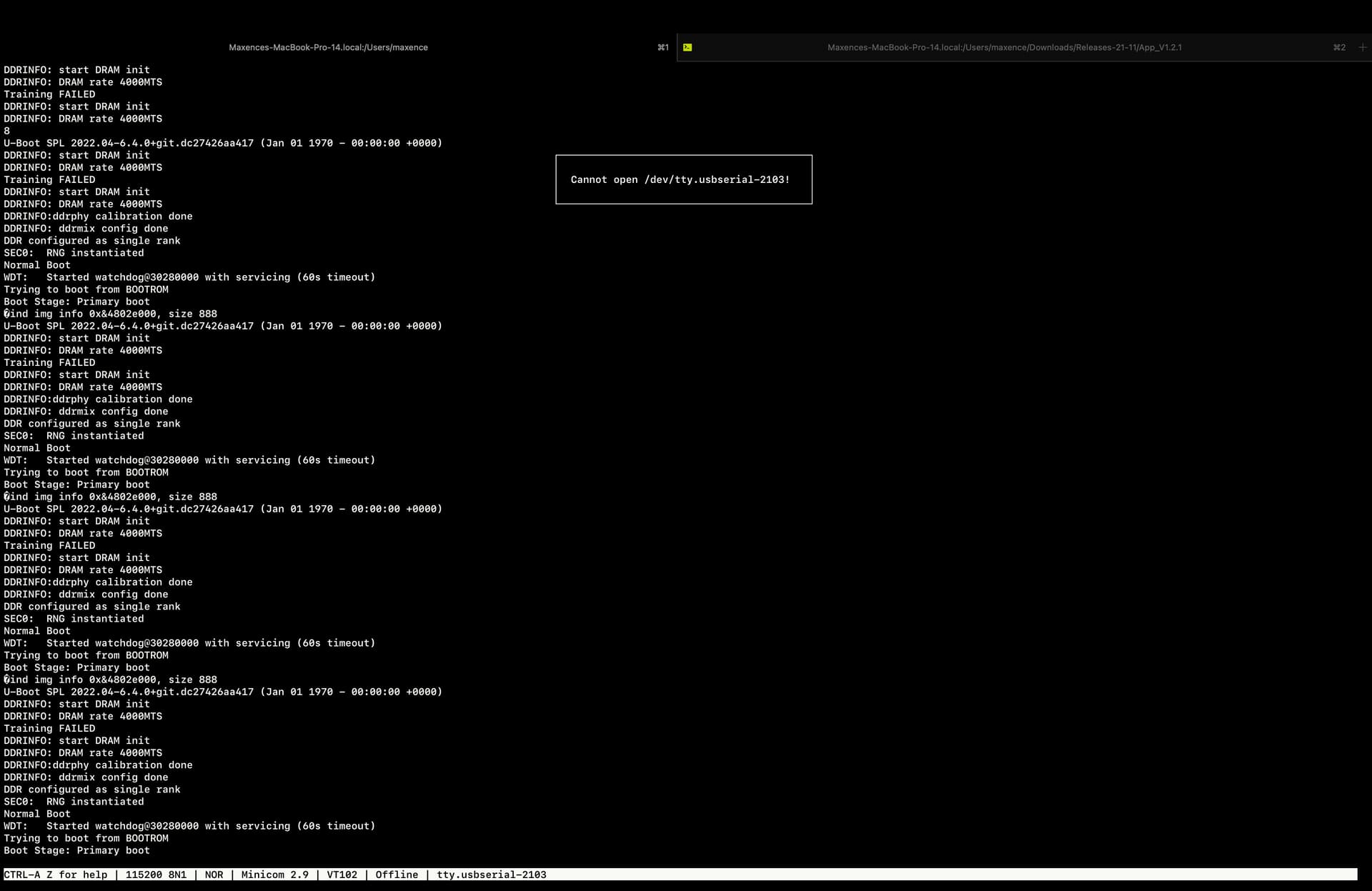Viewport: 1372px width, 891px height.
Task: Click the first 'Training FAILED' output line
Action: [x=49, y=94]
